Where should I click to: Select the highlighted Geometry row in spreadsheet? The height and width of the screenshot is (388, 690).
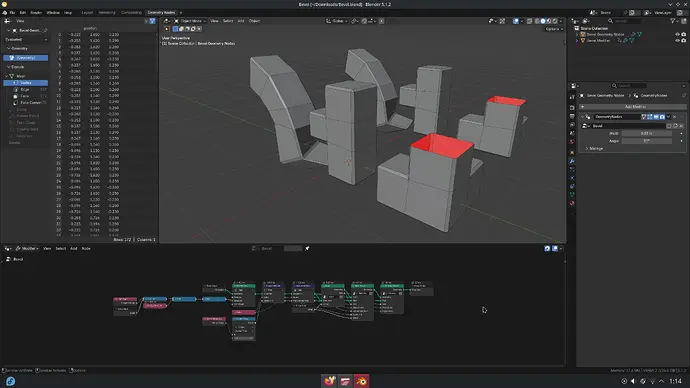click(x=26, y=58)
